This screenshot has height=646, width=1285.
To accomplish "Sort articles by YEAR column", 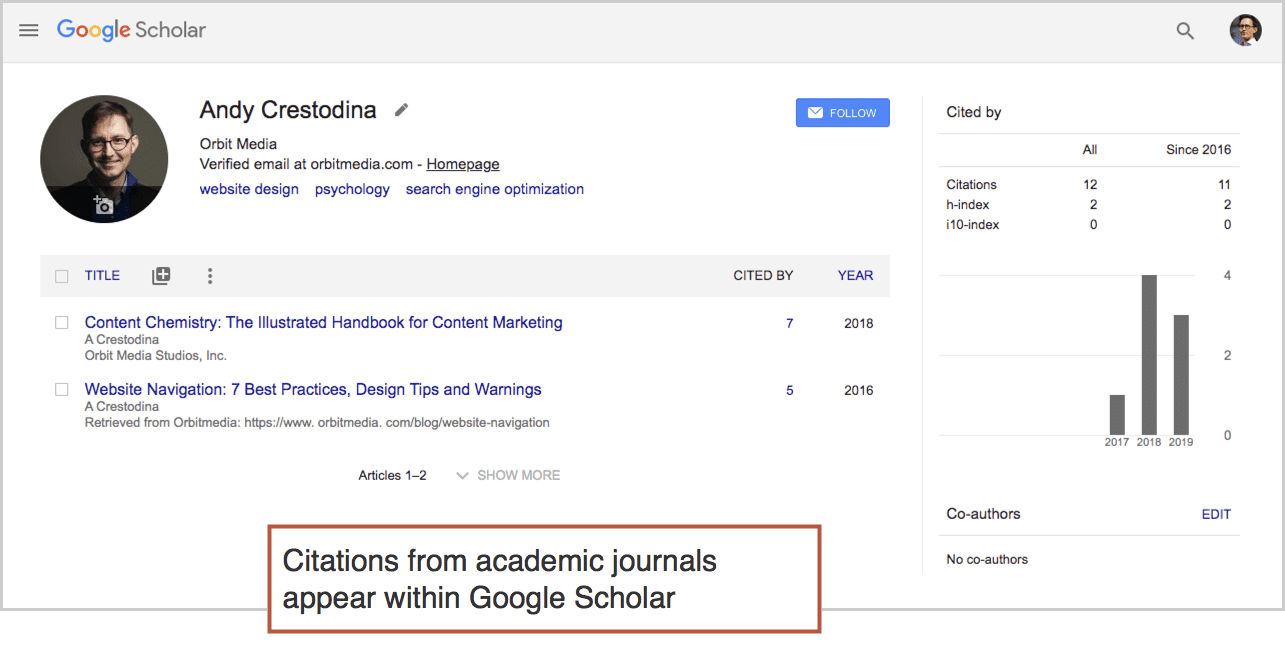I will pyautogui.click(x=855, y=276).
